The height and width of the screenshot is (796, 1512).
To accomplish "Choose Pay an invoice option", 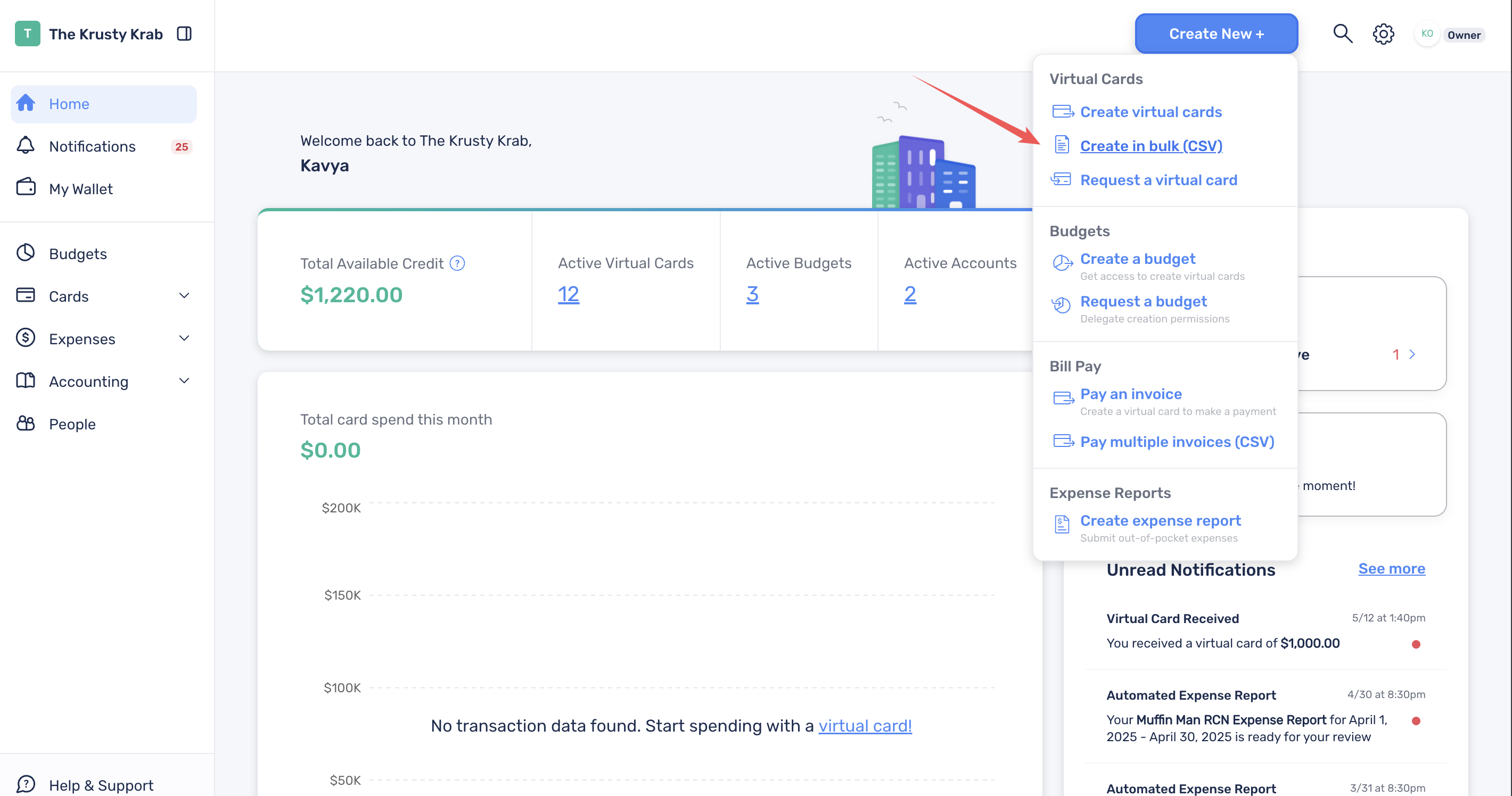I will [1130, 394].
